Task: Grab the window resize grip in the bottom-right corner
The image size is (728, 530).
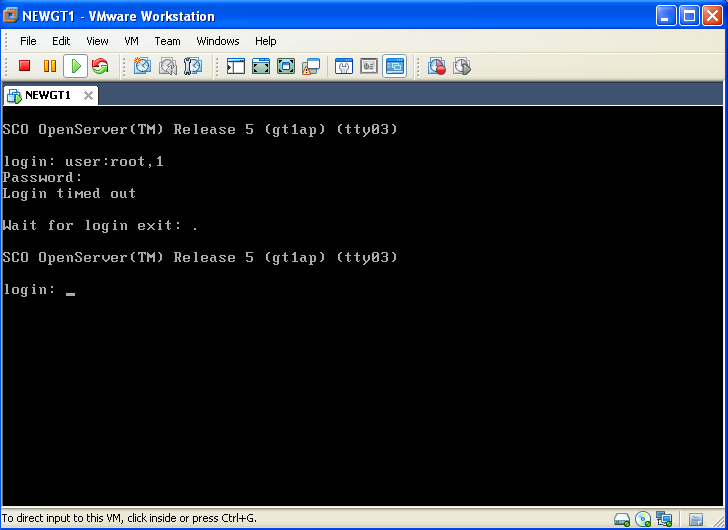Action: coord(719,521)
